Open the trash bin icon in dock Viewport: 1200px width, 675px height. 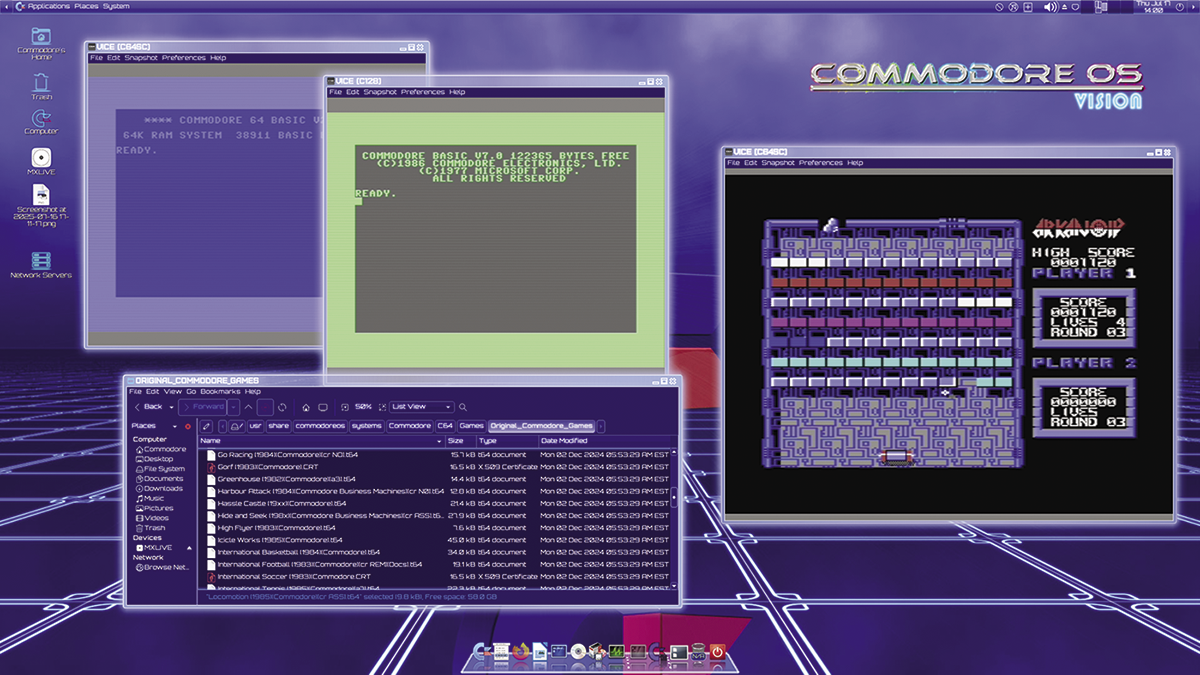coord(696,652)
